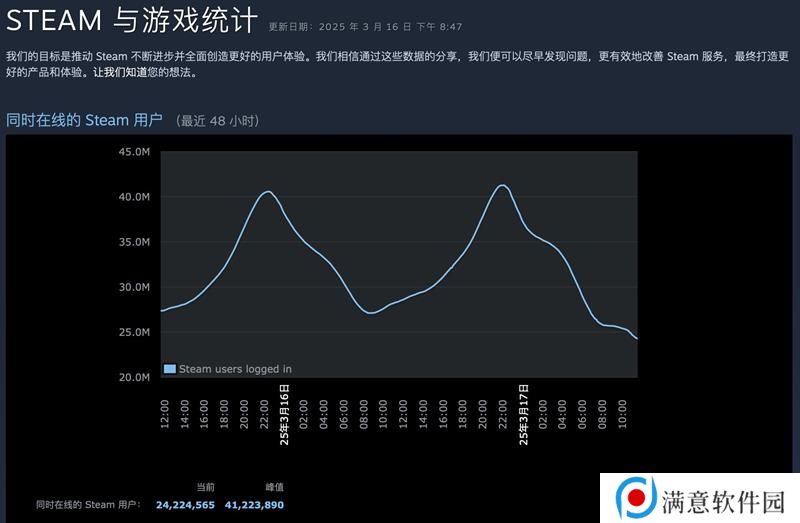Click the 峰值 column header

point(274,487)
